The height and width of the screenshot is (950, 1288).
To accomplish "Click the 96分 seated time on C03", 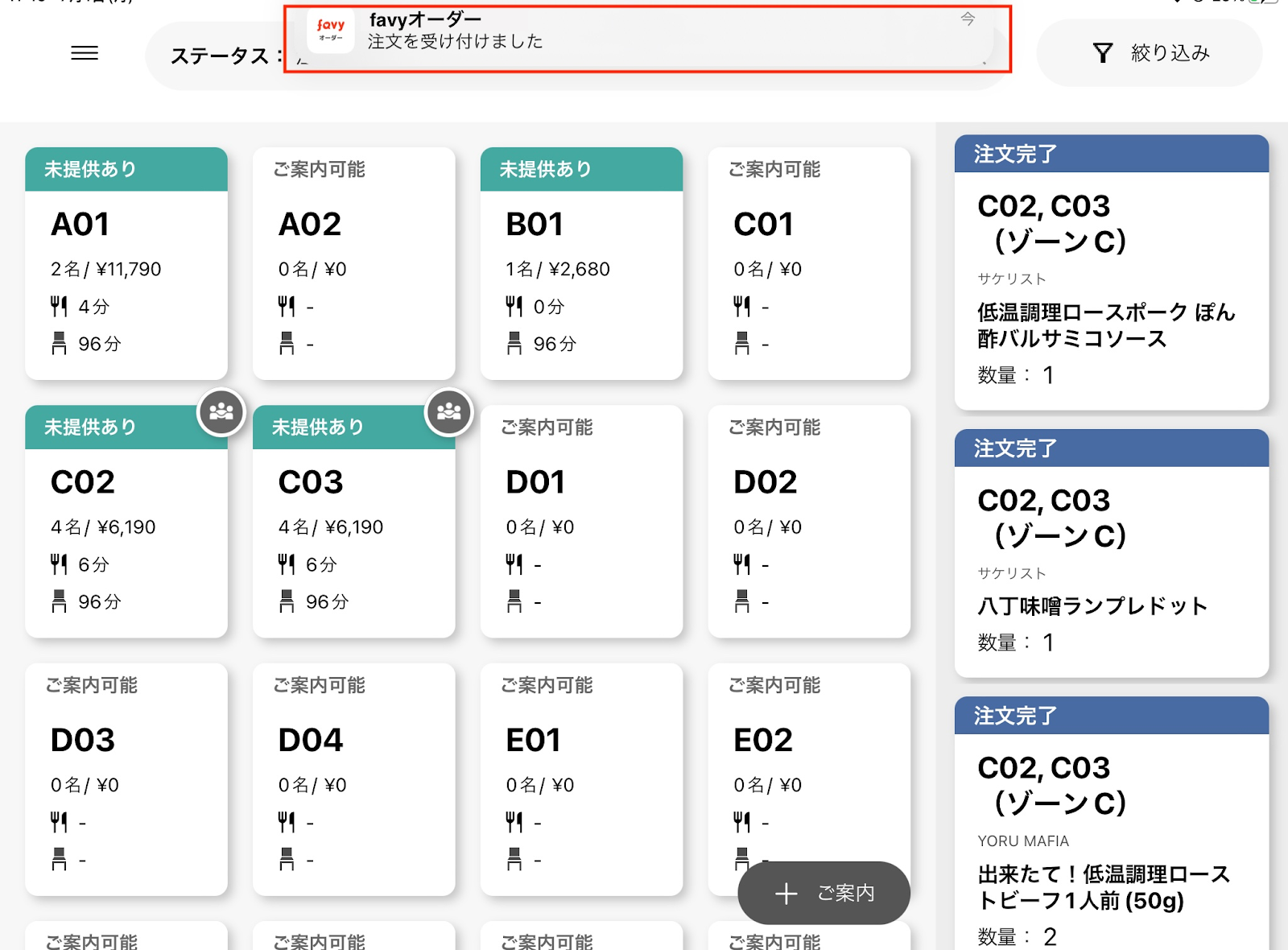I will 327,601.
